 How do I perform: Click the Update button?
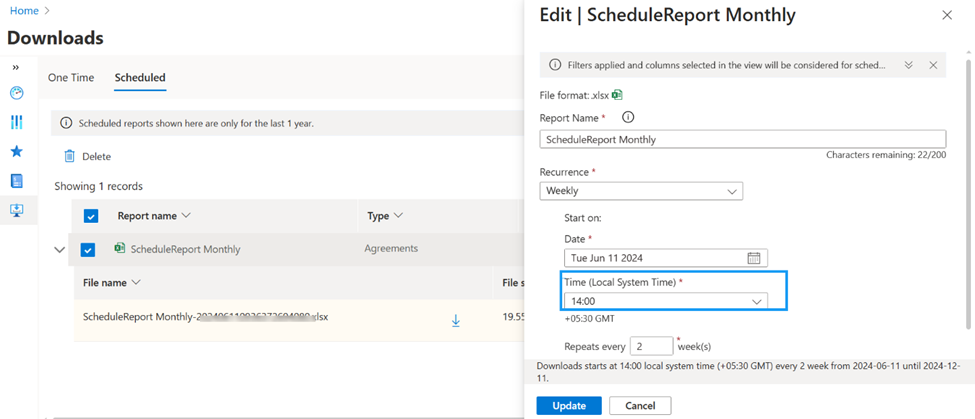pyautogui.click(x=568, y=405)
